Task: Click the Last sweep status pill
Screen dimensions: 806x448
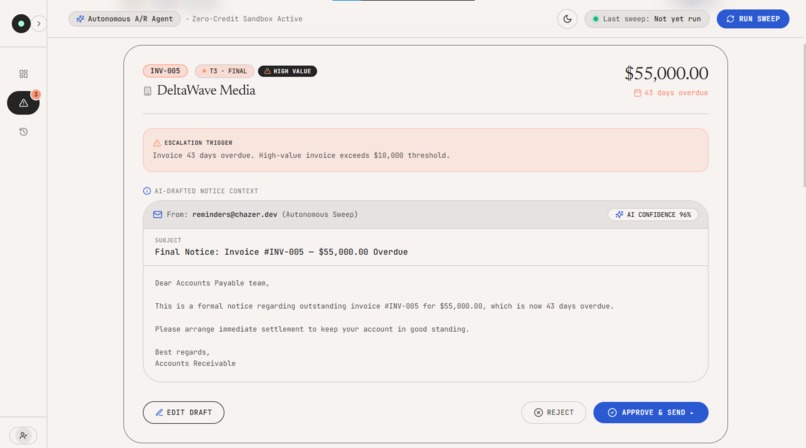Action: 647,19
